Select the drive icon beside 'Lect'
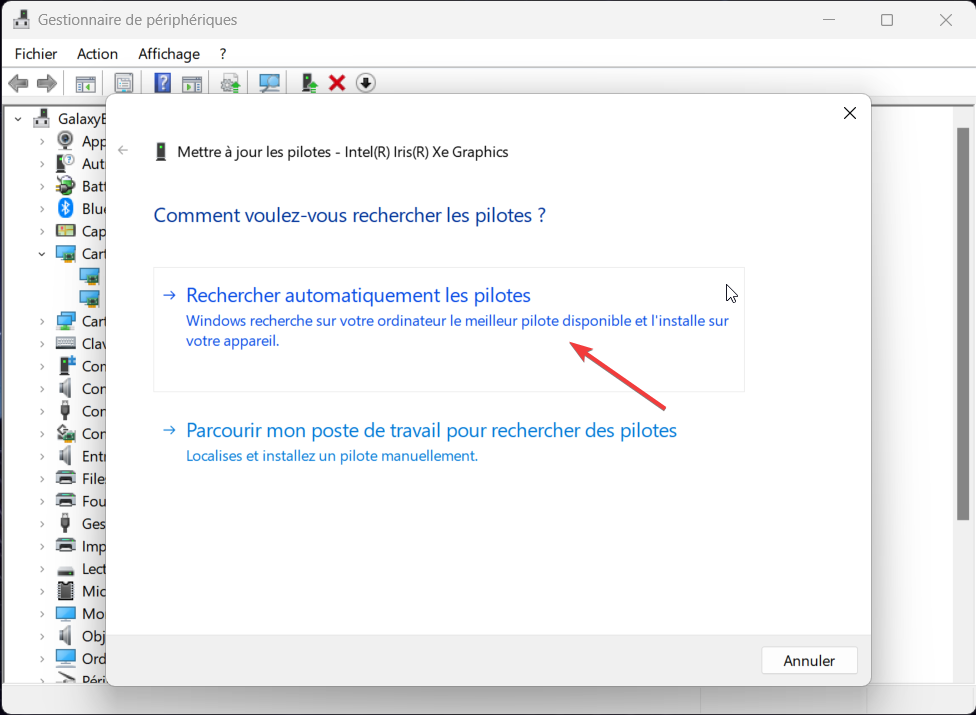The image size is (976, 715). pos(65,569)
